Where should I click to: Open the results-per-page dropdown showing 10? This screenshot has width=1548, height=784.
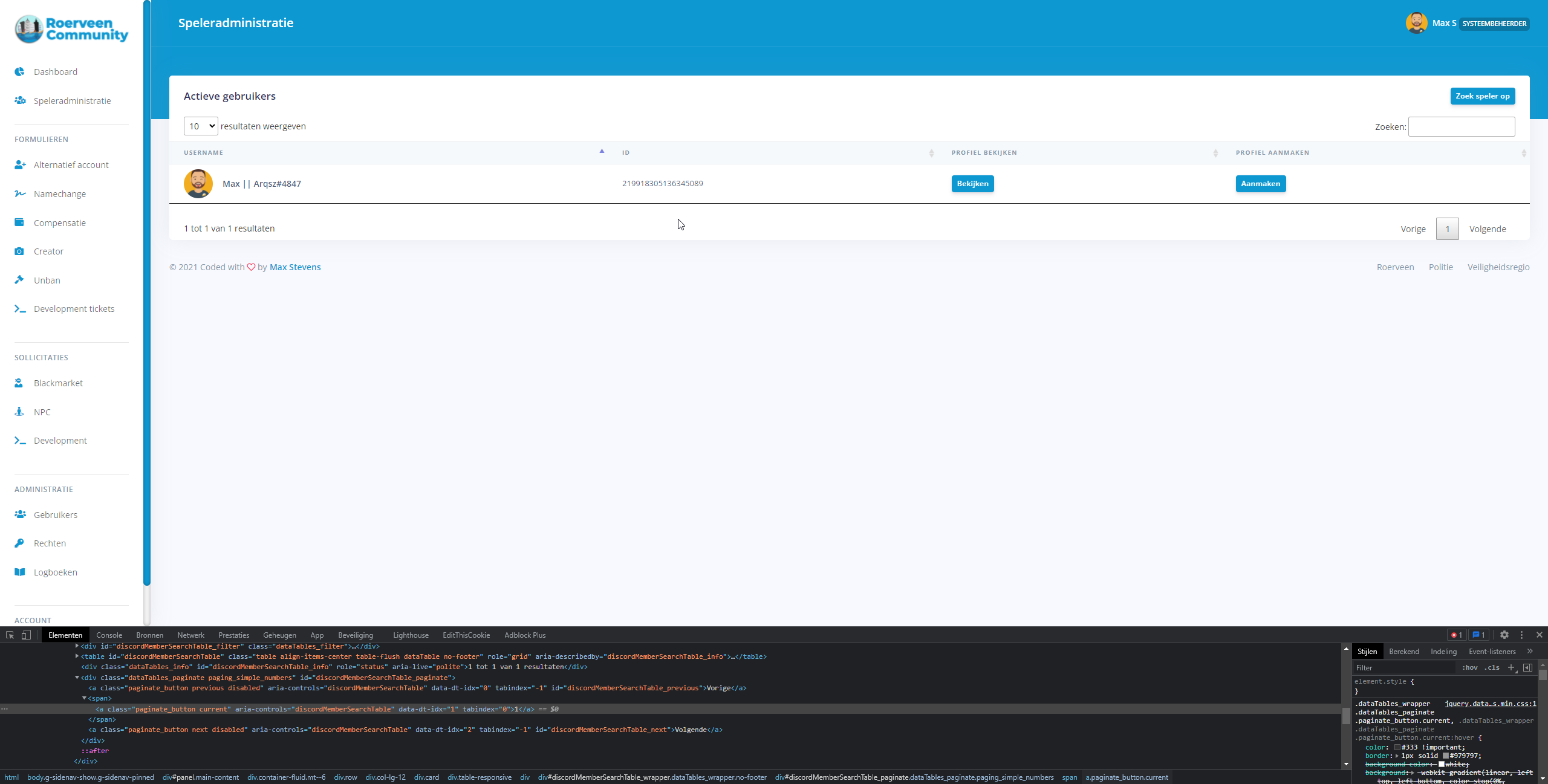201,126
